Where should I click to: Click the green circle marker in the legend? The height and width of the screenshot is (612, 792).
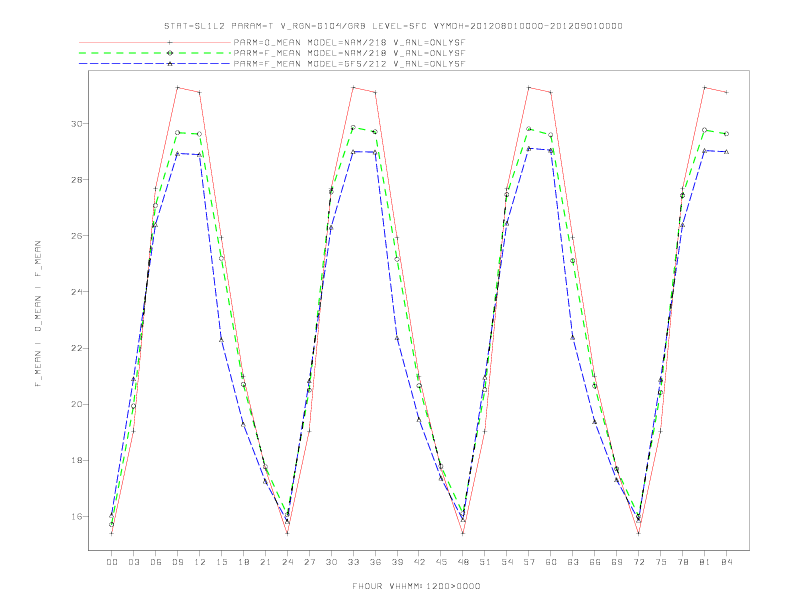point(170,53)
